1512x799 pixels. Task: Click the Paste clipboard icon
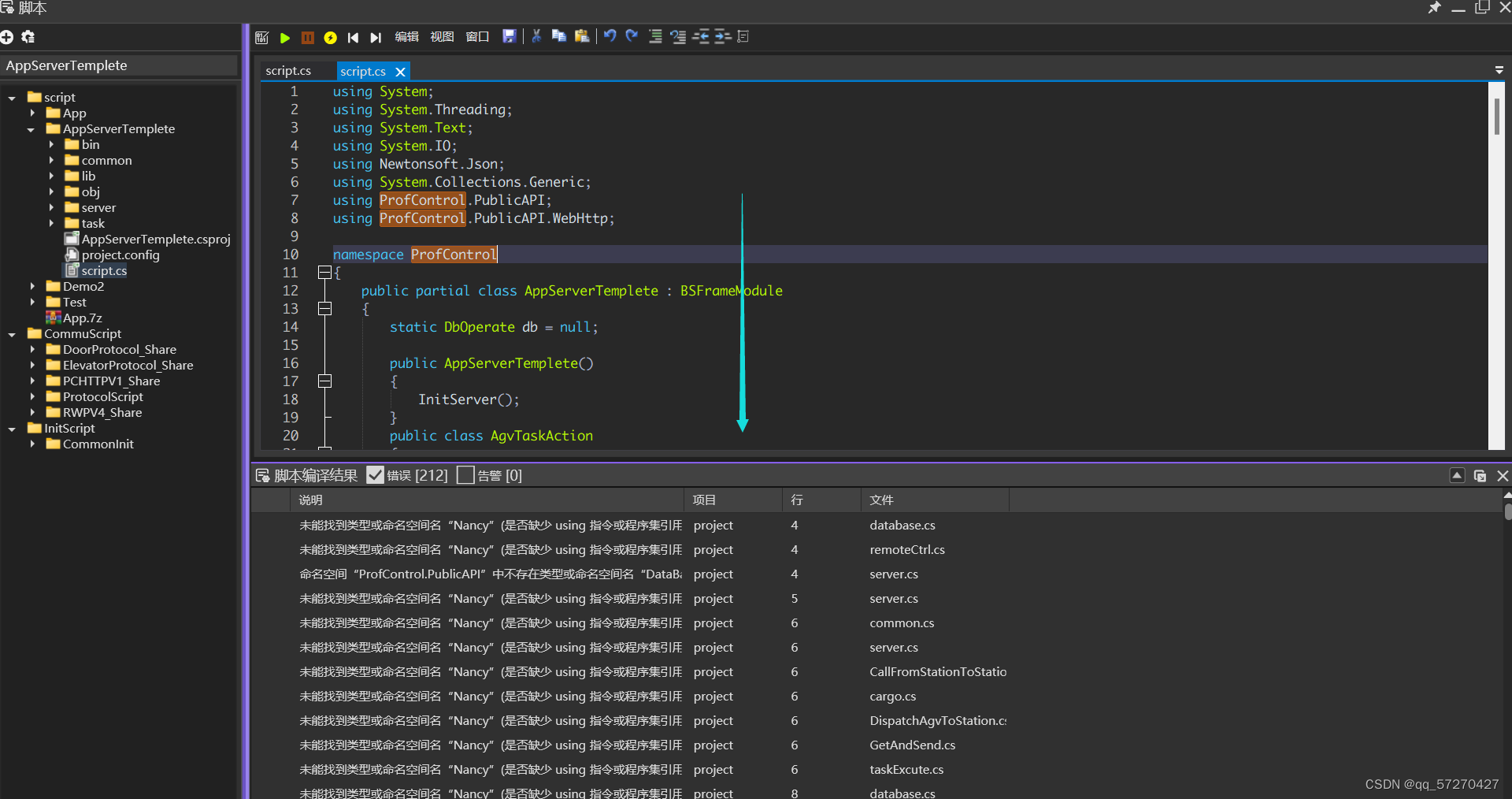582,36
